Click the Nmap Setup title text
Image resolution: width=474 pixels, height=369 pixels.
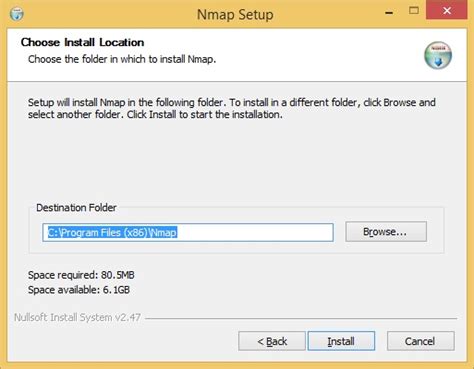click(x=235, y=15)
